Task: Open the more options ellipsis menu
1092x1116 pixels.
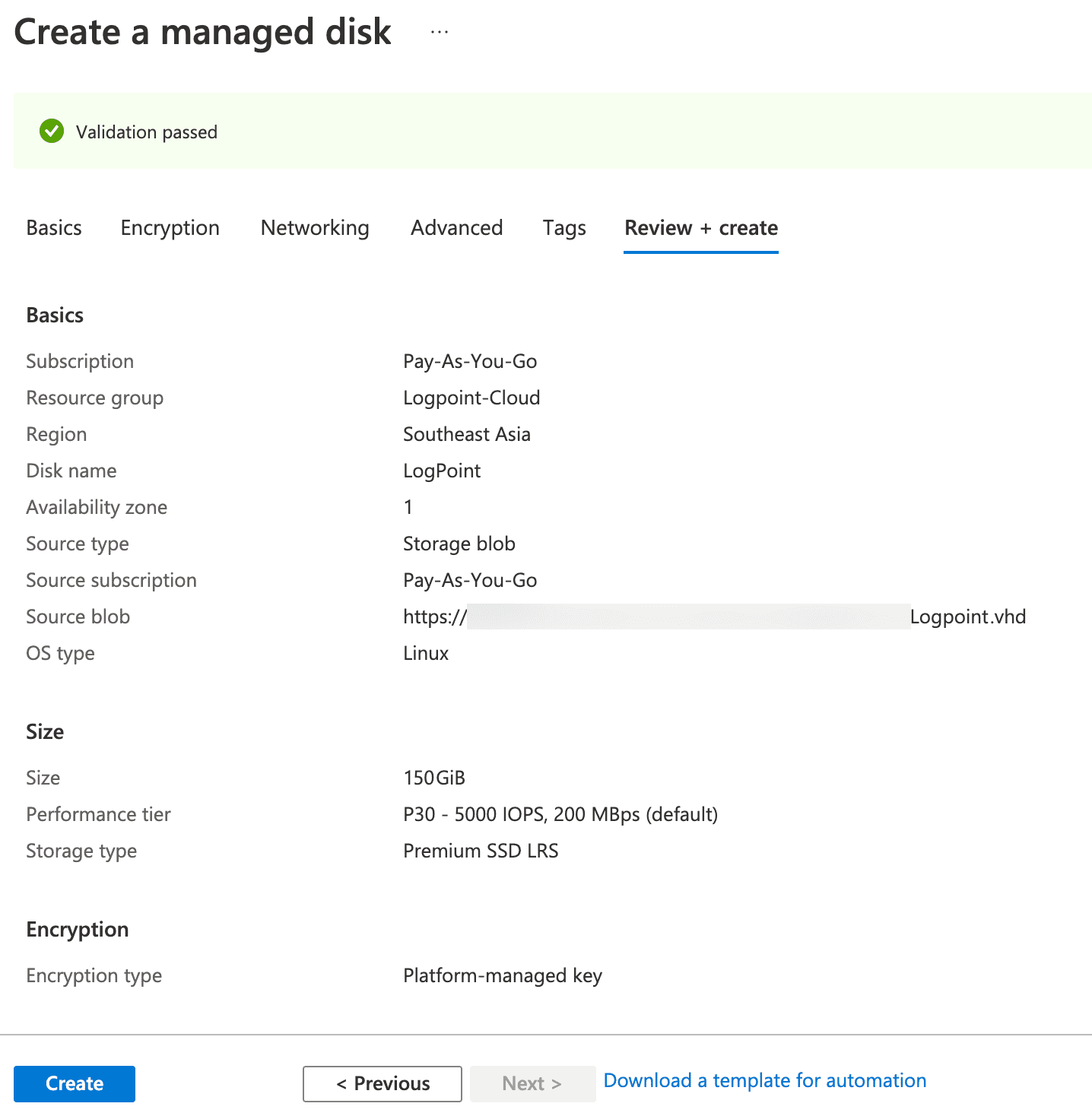Action: point(439,31)
